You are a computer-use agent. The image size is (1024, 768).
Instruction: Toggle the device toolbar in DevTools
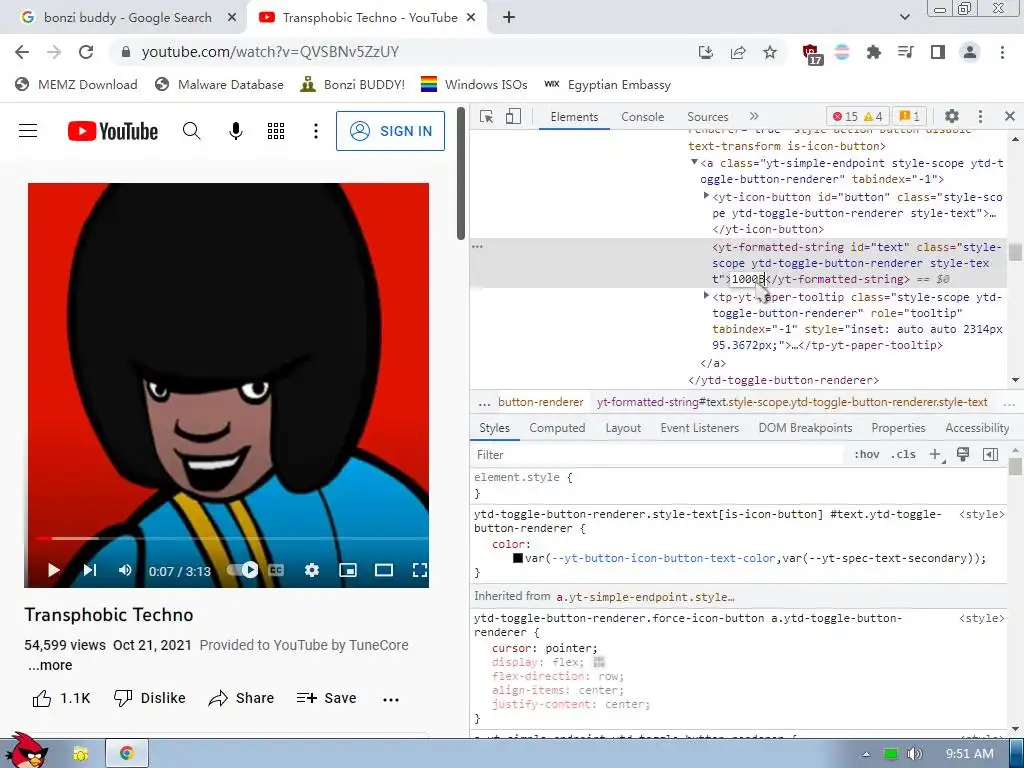pos(513,116)
